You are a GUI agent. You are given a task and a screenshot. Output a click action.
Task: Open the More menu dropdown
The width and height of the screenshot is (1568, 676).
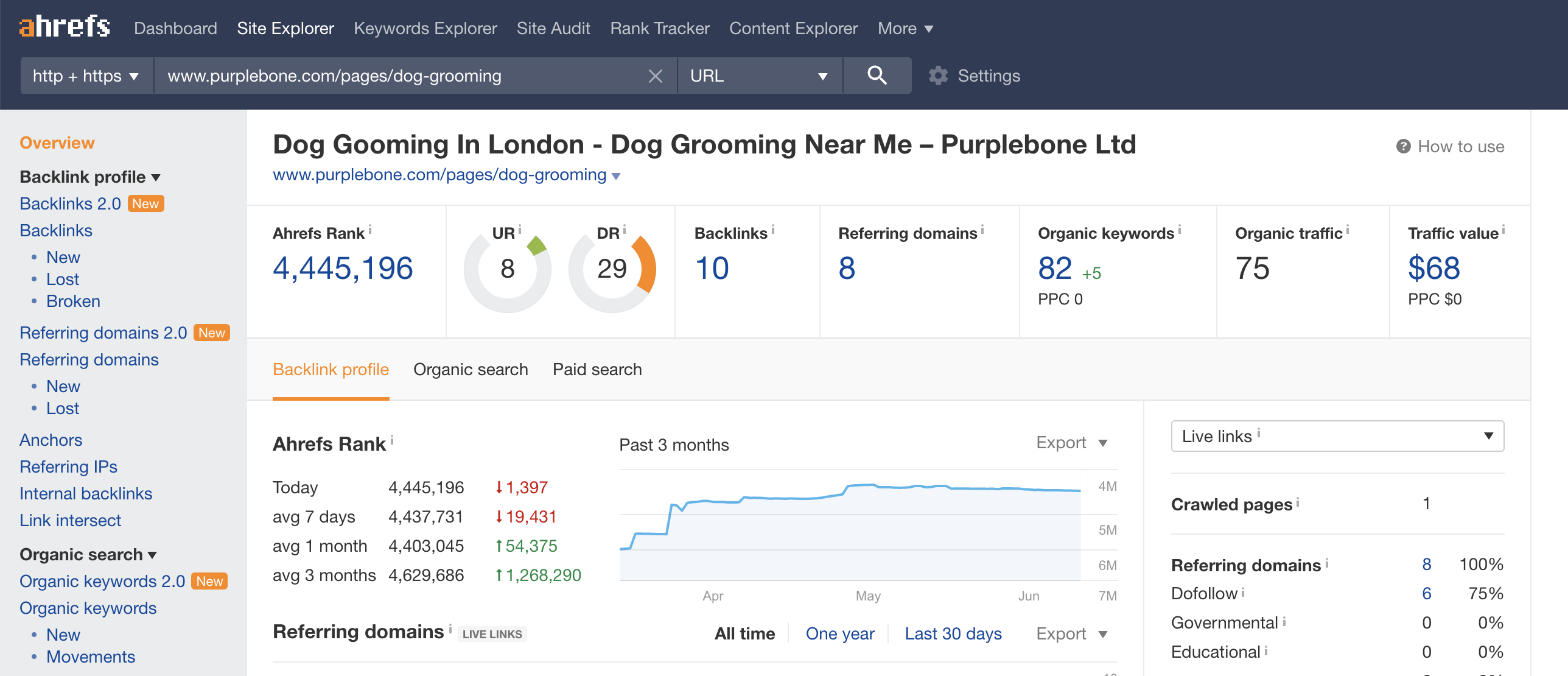click(x=905, y=28)
